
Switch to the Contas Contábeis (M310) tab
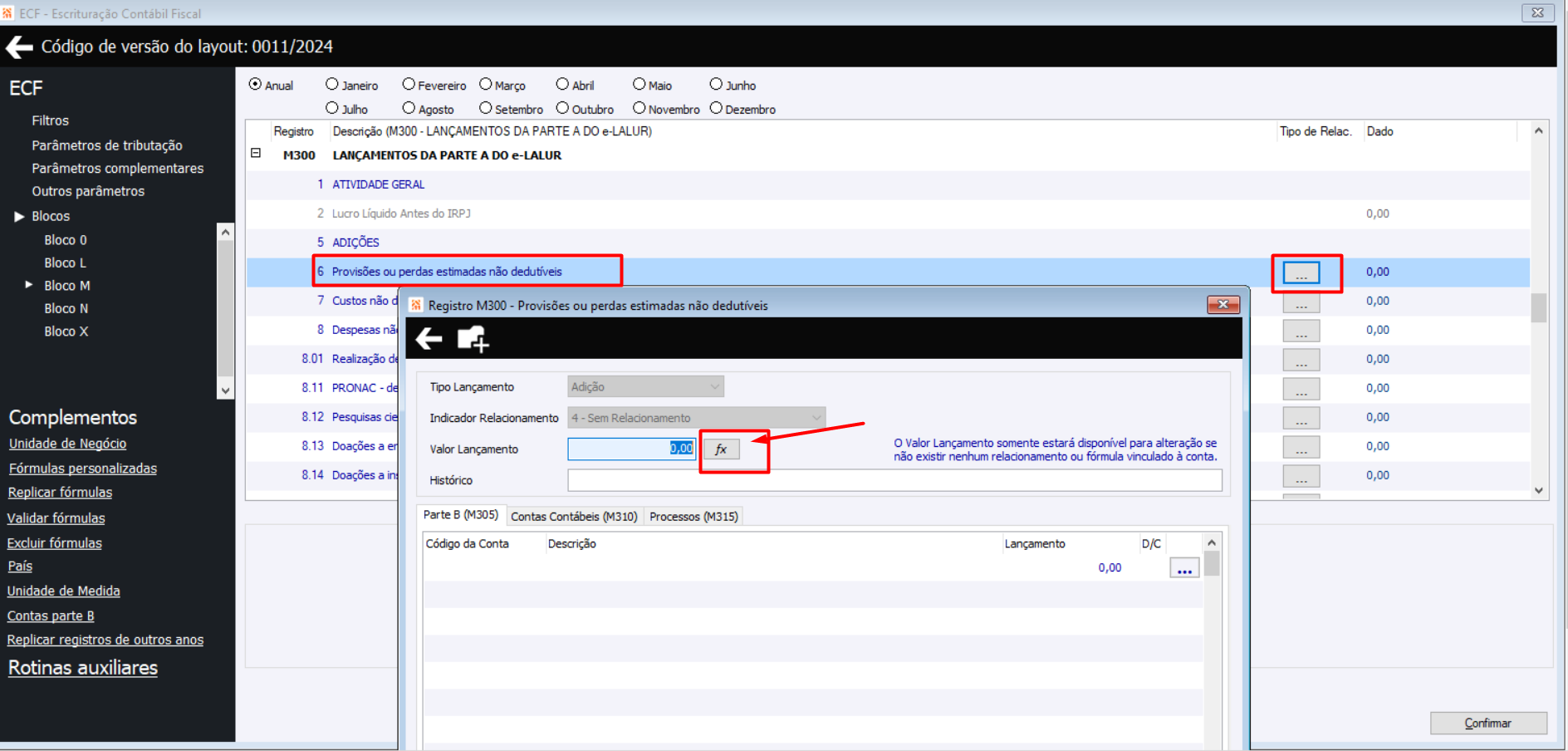click(574, 517)
